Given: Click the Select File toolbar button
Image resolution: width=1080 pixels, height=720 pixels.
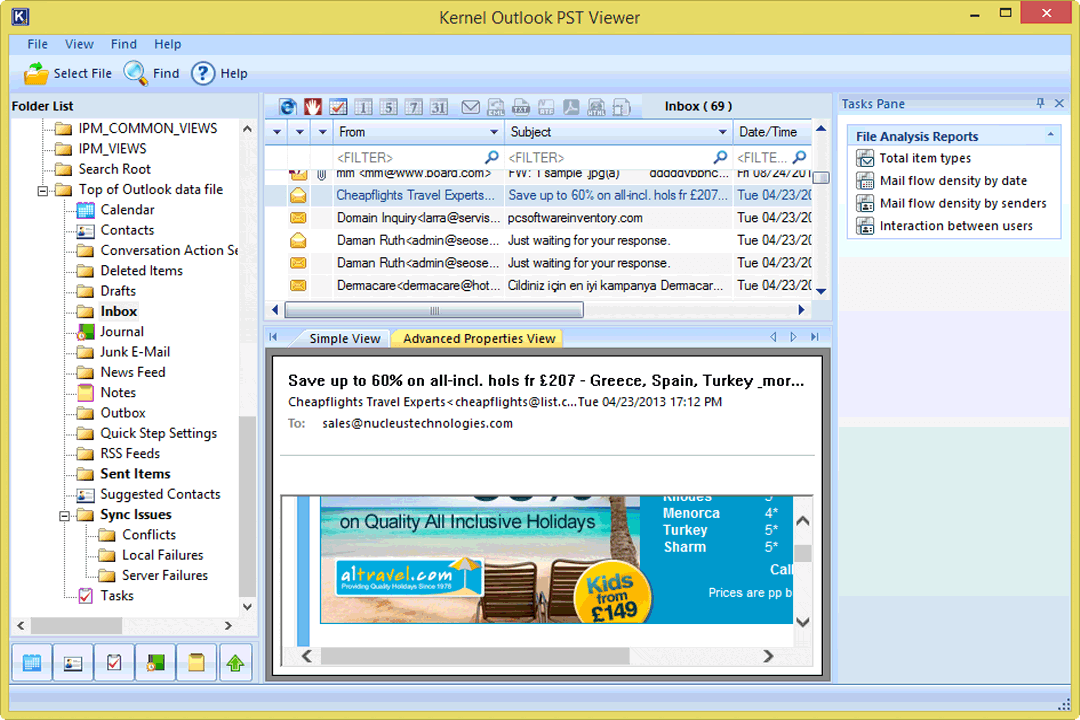Looking at the screenshot, I should [x=68, y=74].
